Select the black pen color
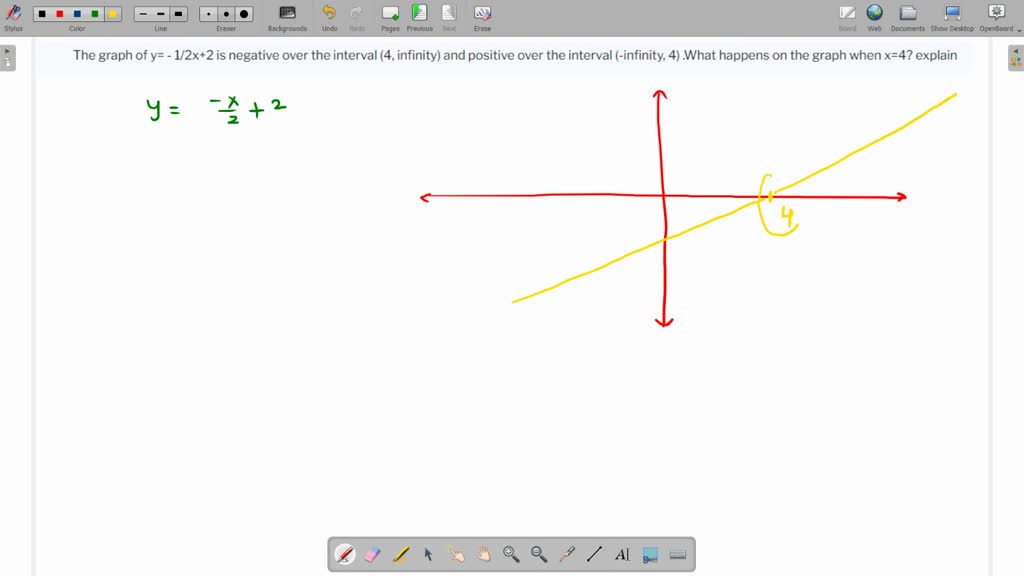 42,14
